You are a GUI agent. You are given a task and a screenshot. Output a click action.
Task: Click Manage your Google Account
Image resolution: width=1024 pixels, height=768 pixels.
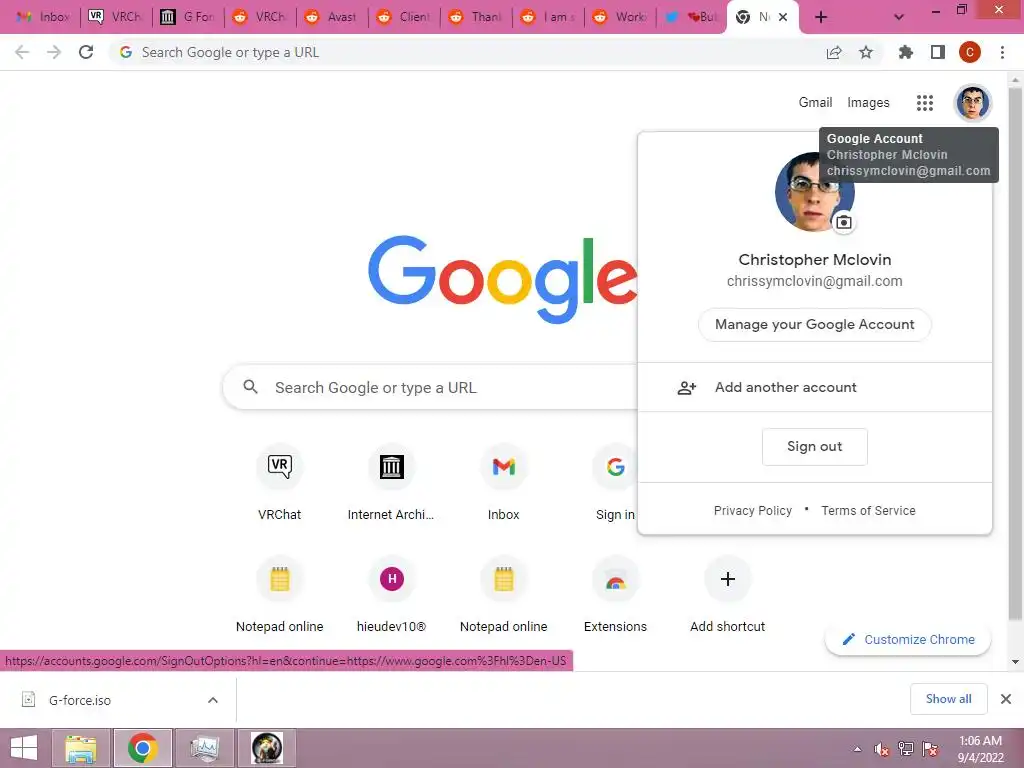[x=814, y=325]
